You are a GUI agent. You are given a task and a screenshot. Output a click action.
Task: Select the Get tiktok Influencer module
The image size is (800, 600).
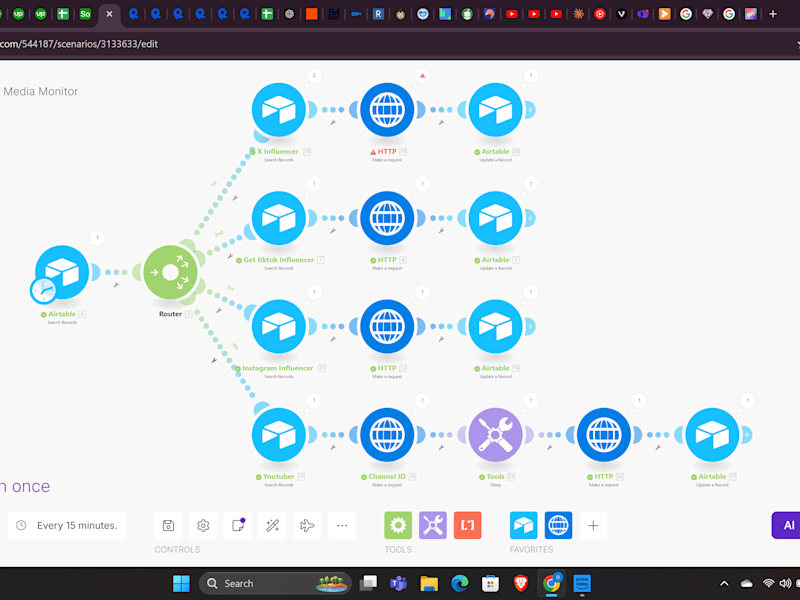coord(279,218)
